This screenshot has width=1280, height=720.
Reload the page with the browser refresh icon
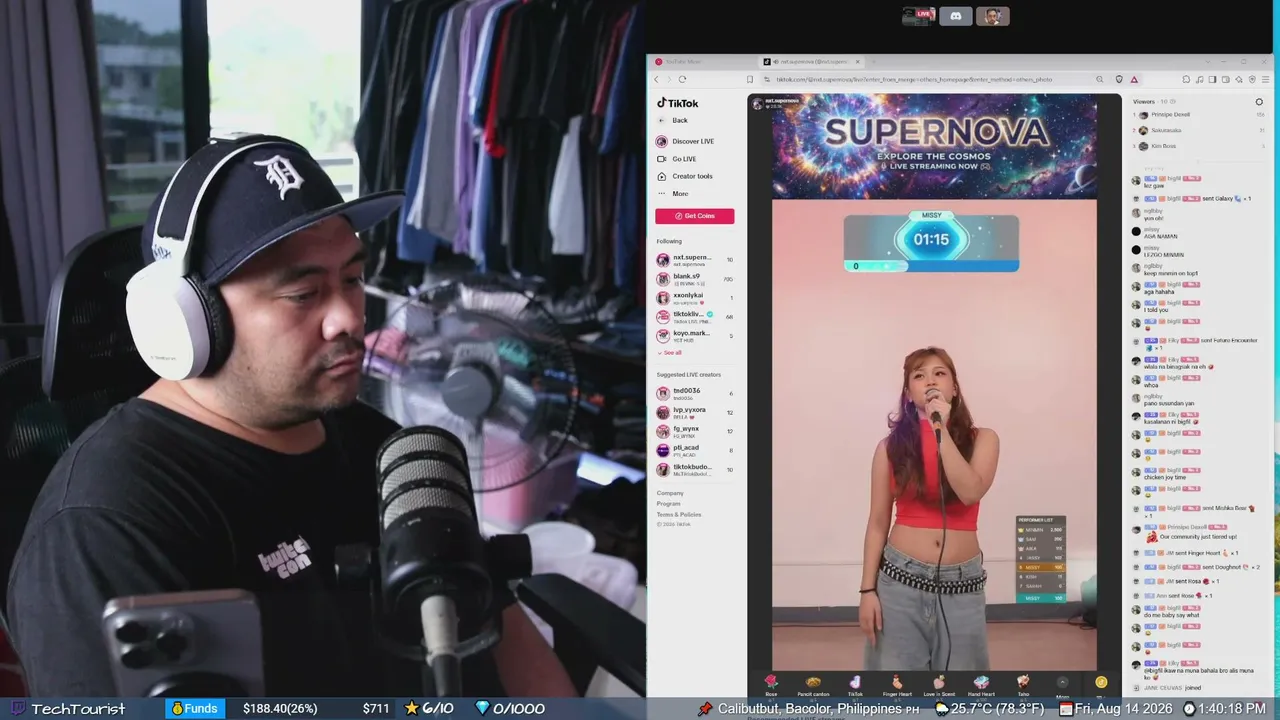pyautogui.click(x=682, y=79)
